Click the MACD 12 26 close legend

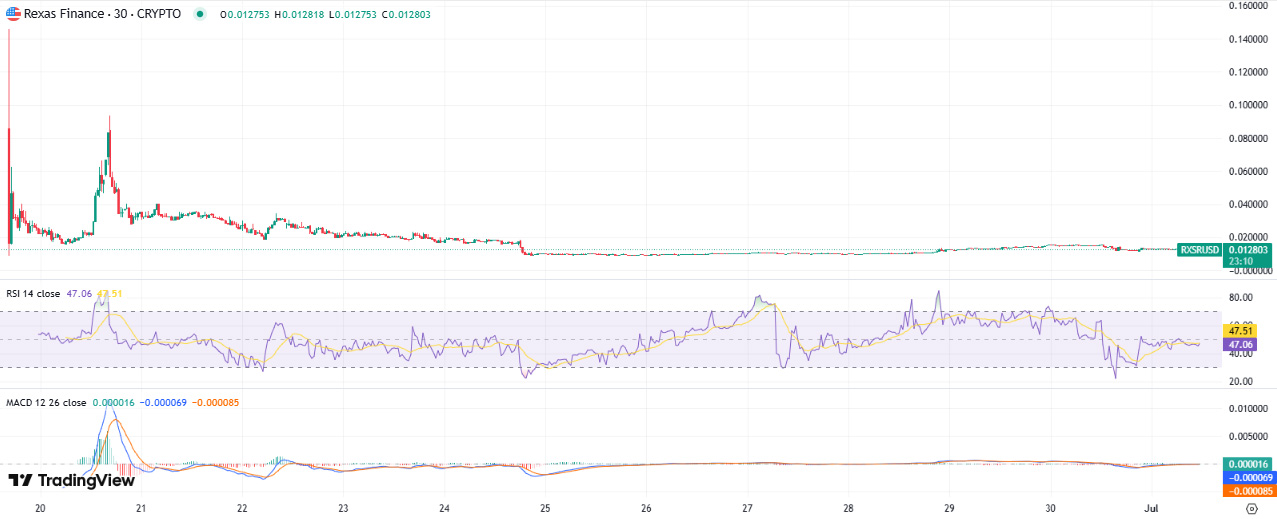47,402
